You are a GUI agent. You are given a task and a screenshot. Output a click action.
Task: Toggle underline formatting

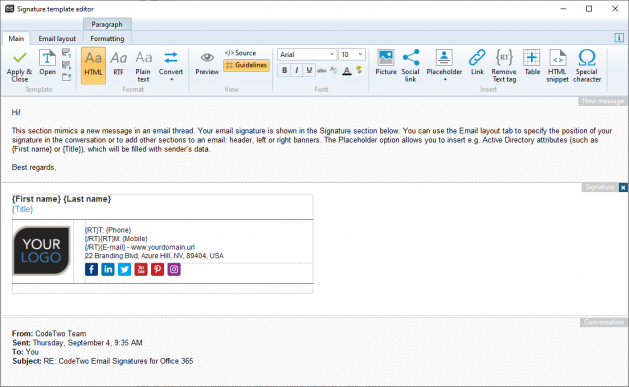point(309,71)
